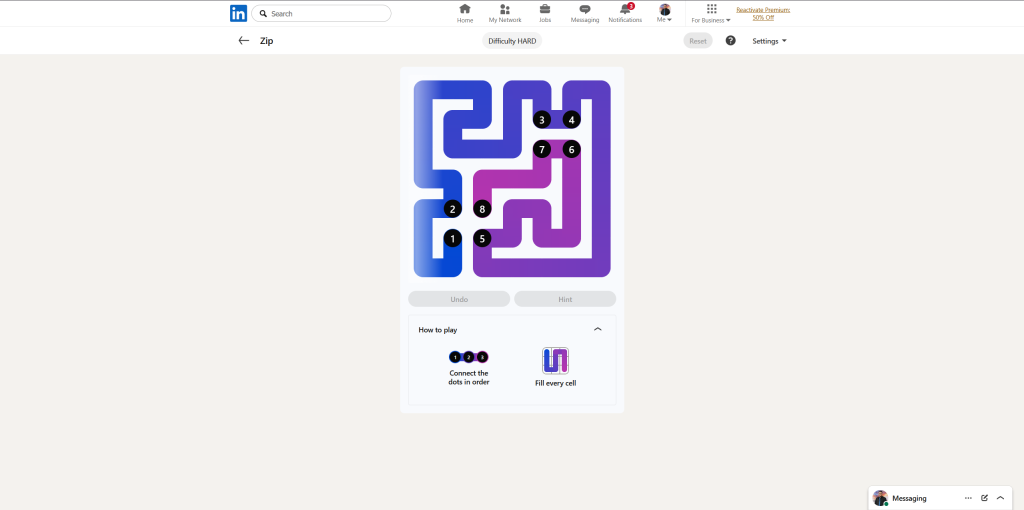Screen dimensions: 1024x510
Task: Go to the Home nav item
Action: pyautogui.click(x=465, y=13)
